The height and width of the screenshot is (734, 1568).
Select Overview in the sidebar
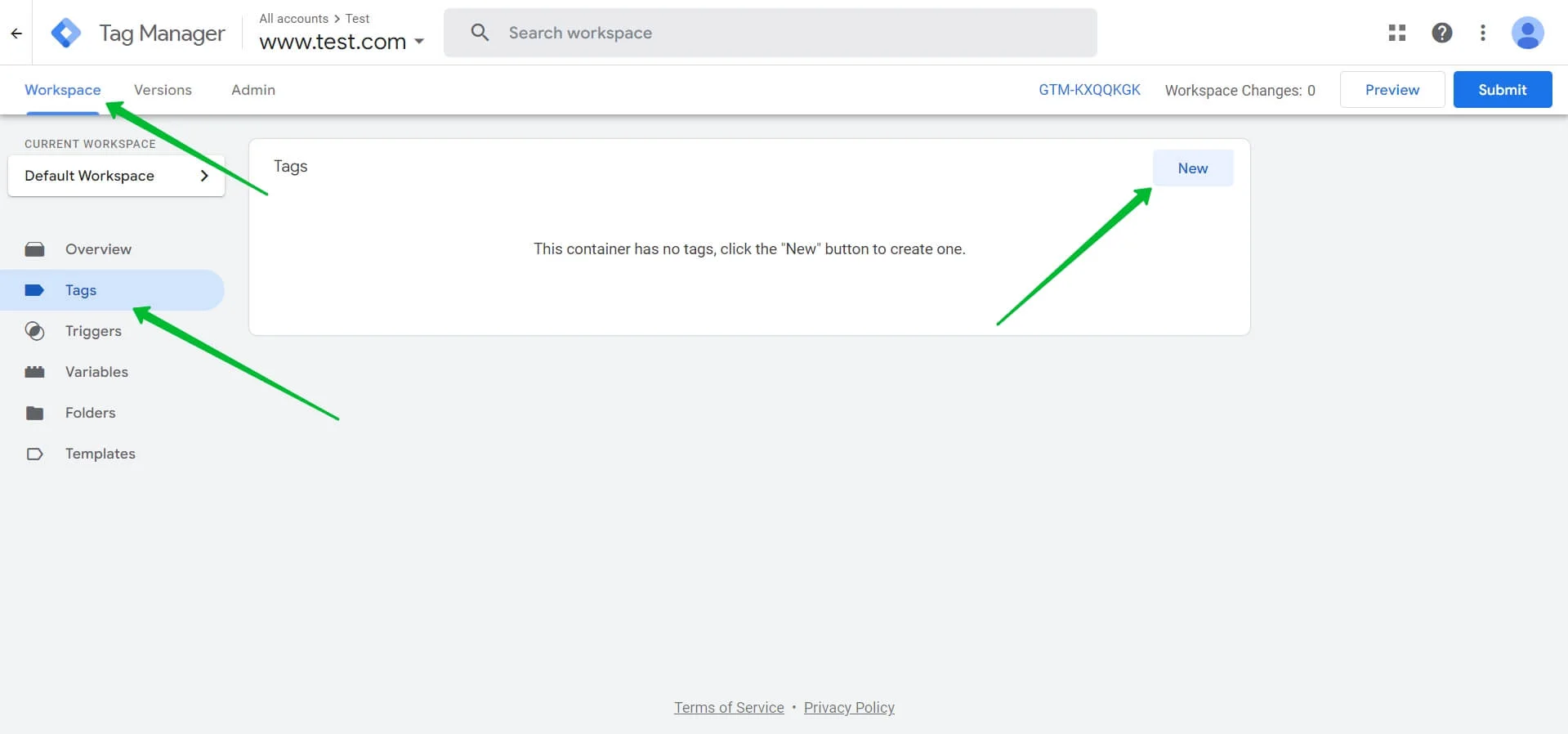click(x=113, y=249)
